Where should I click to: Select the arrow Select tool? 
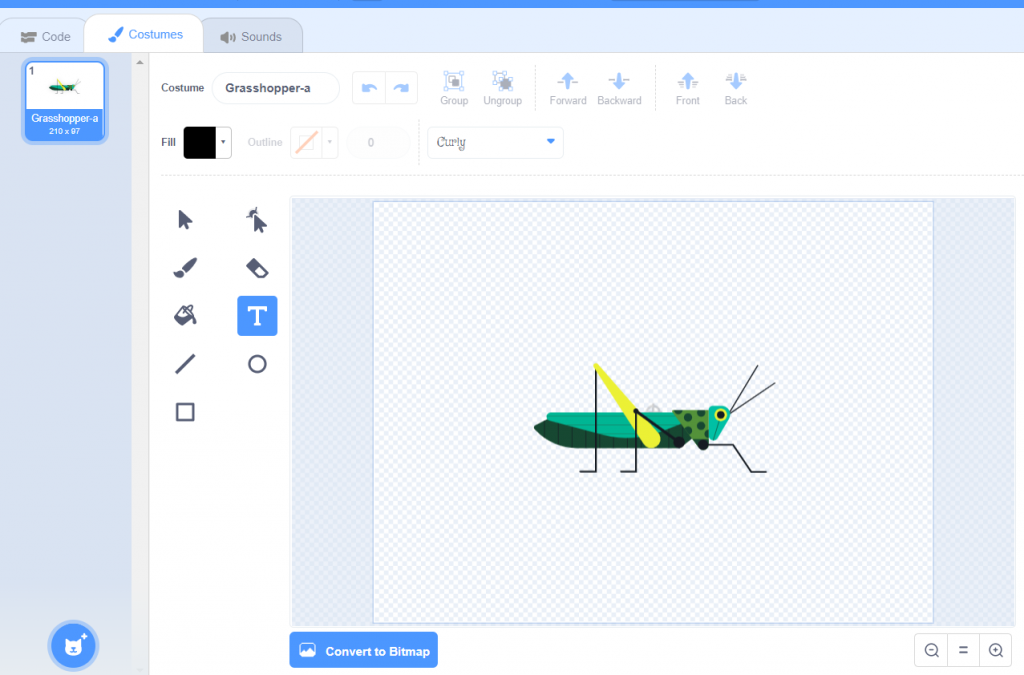click(x=185, y=220)
